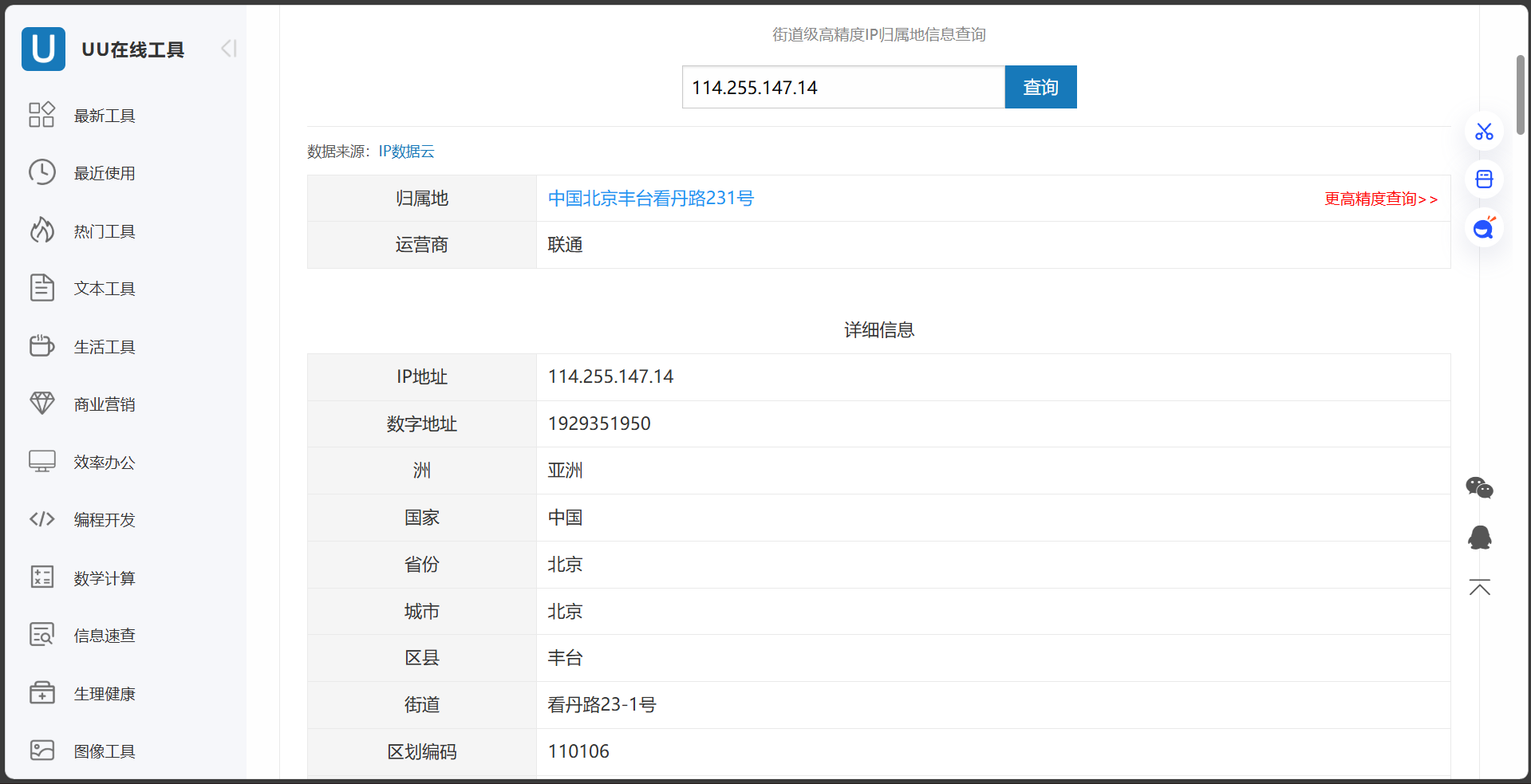This screenshot has width=1531, height=784.
Task: Click the 编程开发 code brackets icon
Action: click(x=41, y=519)
